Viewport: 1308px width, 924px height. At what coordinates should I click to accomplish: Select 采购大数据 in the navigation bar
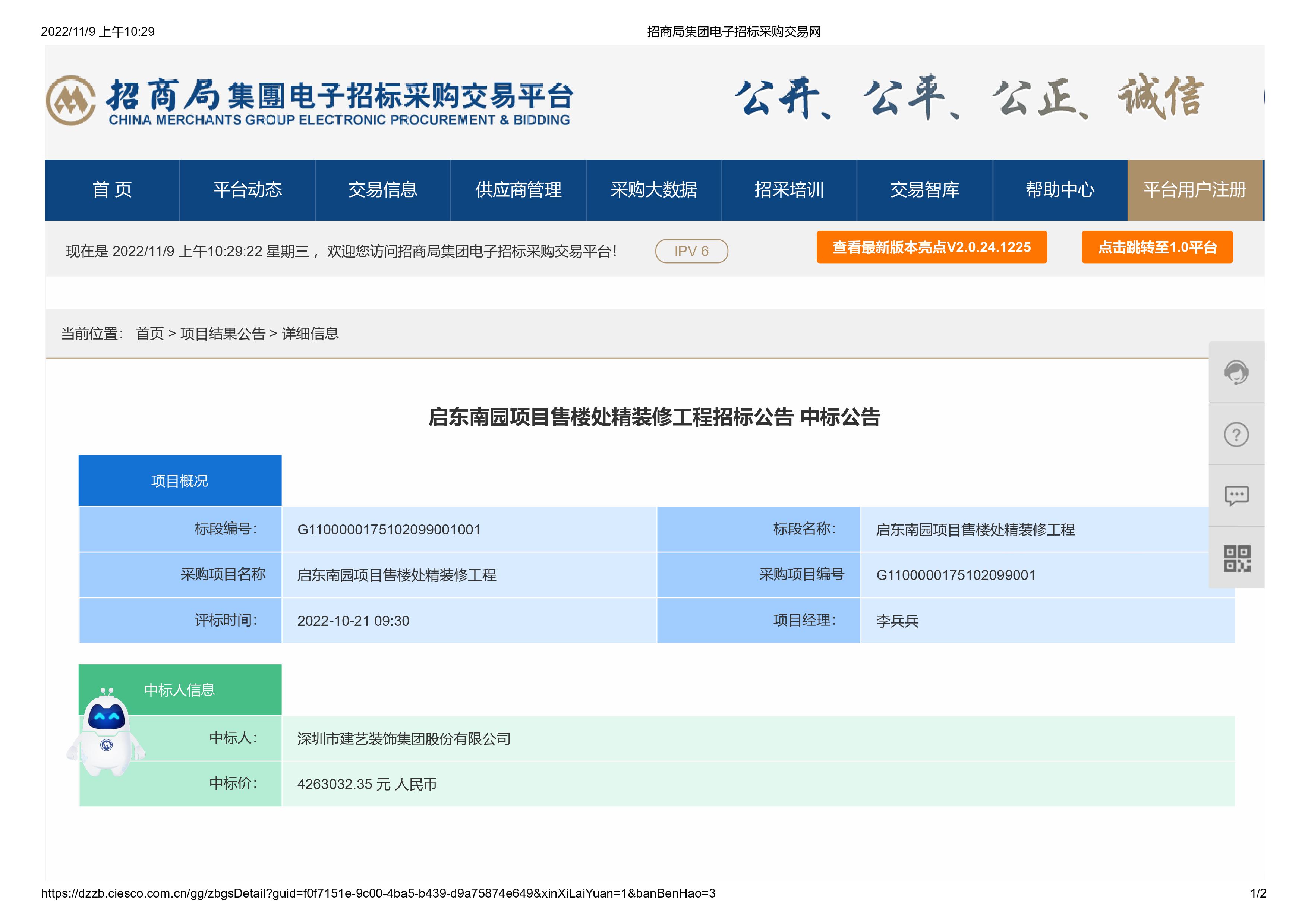coord(654,190)
